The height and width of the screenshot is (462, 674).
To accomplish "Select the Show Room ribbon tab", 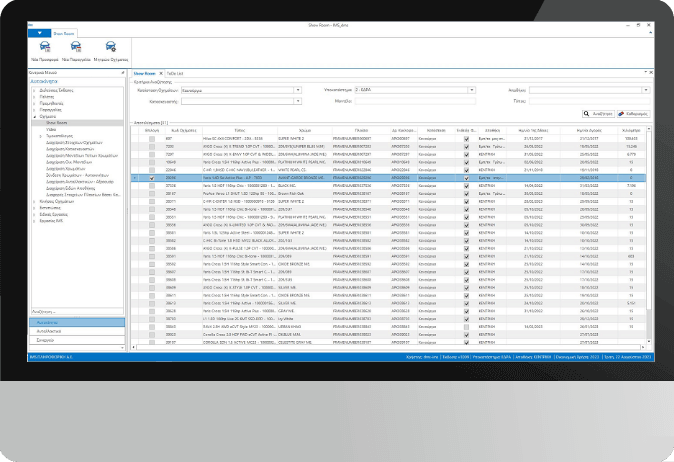I will pos(64,34).
